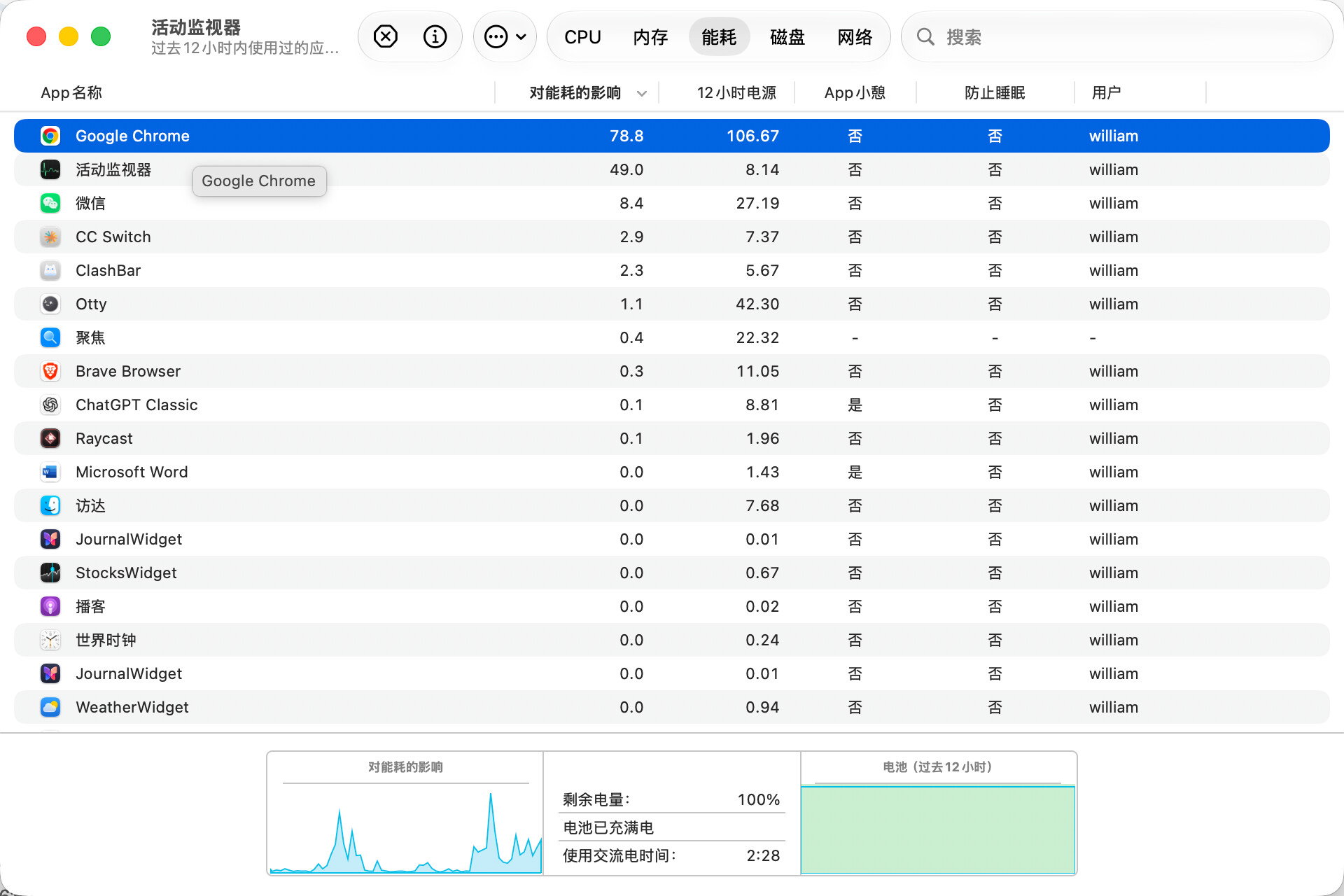Click the 访达 Finder icon
The height and width of the screenshot is (896, 1344).
point(50,505)
